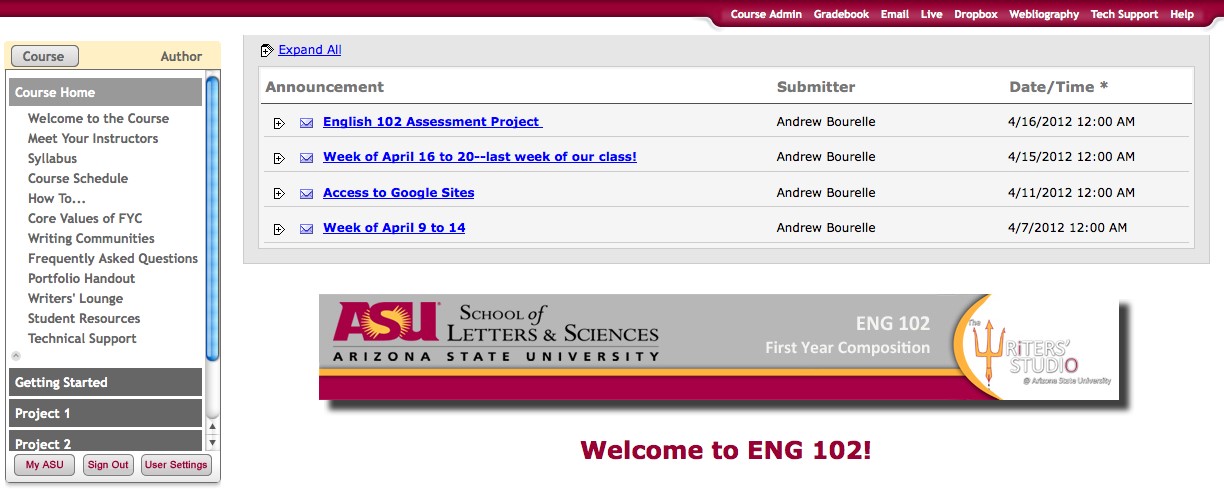Open the Dropbox in top navigation
This screenshot has height=501, width=1224.
coord(975,15)
